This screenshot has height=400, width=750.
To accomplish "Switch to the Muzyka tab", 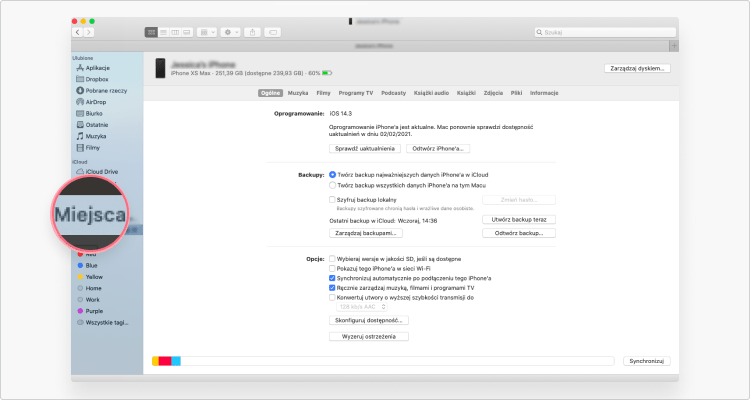I will (298, 93).
